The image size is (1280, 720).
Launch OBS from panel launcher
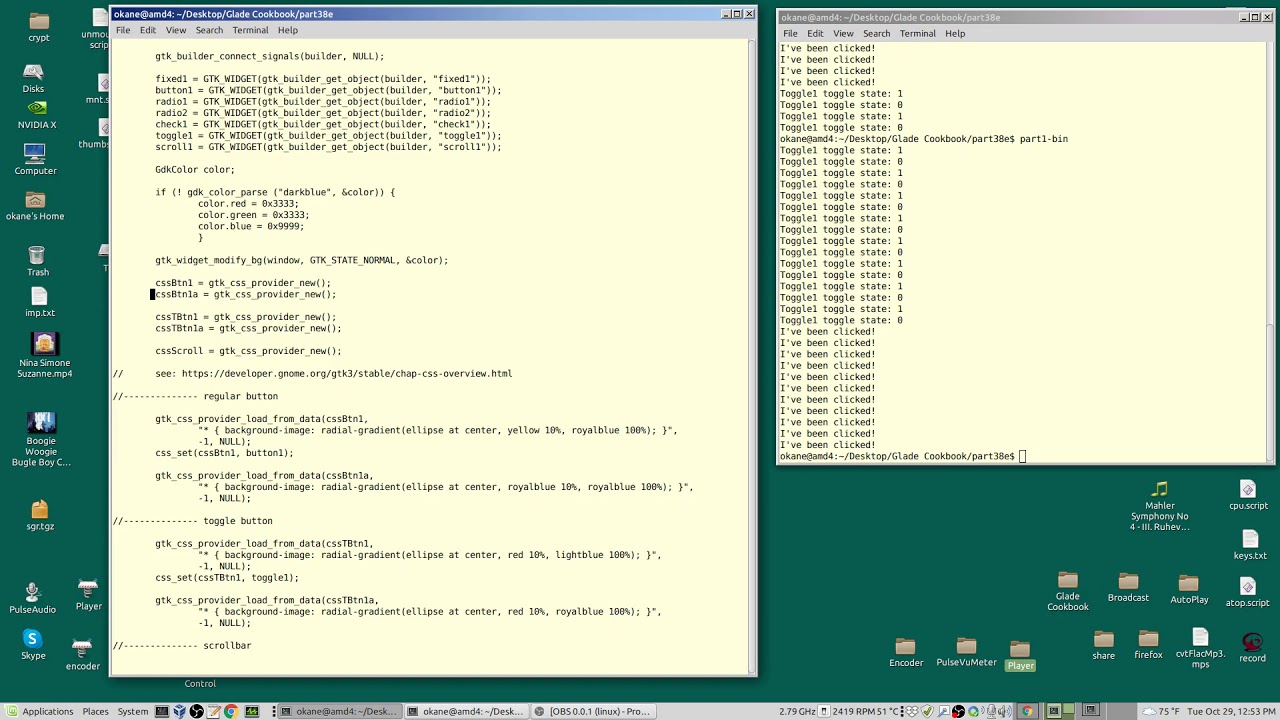196,711
